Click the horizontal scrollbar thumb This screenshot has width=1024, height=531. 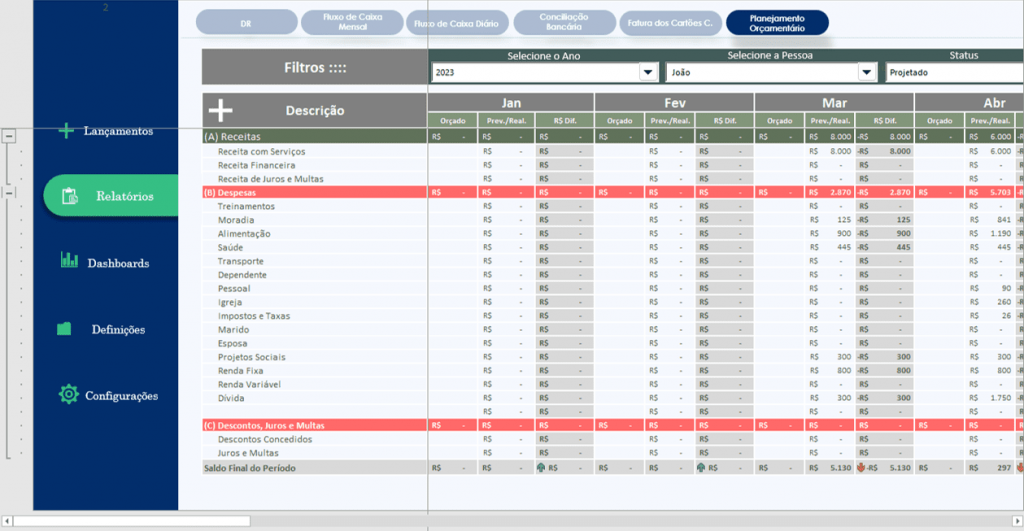(132, 521)
